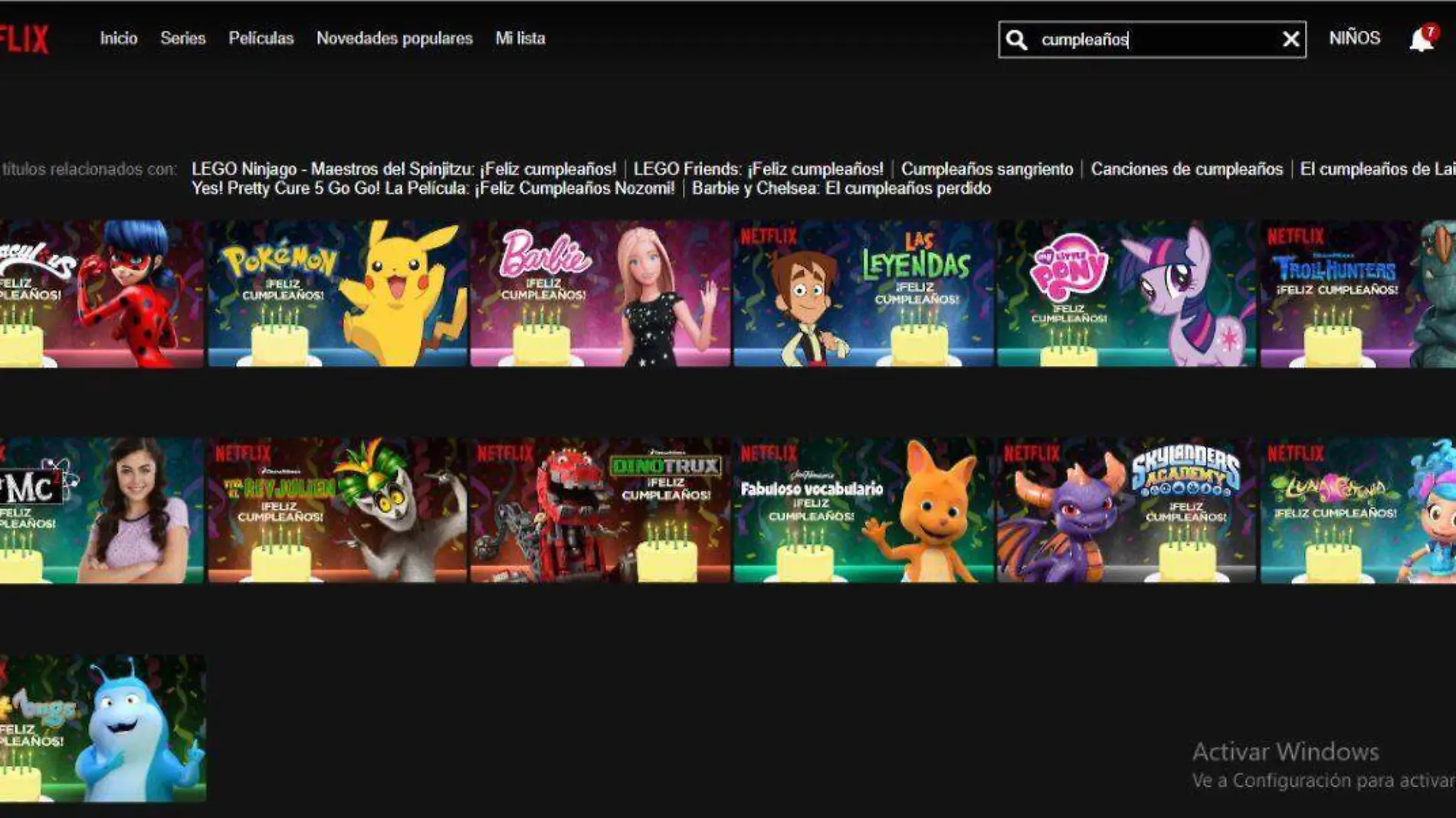Open the Canciones de cumpleaños link
Image resolution: width=1456 pixels, height=818 pixels.
1186,169
